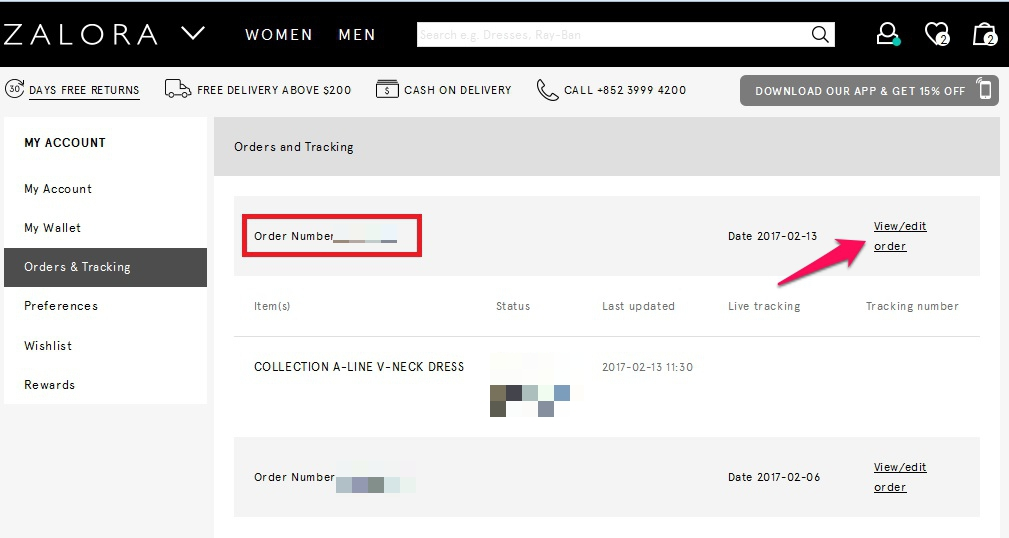The width and height of the screenshot is (1009, 538).
Task: Select Orders & Tracking in sidebar
Action: tap(106, 267)
